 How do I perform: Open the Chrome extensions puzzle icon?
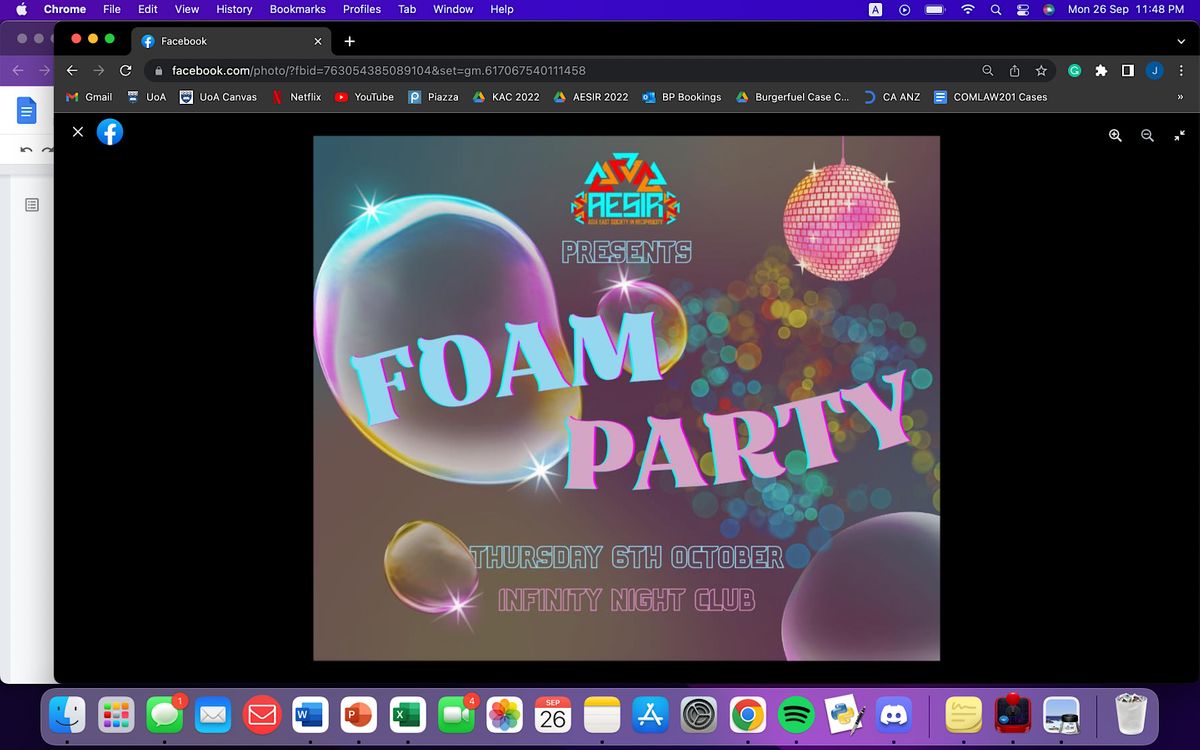point(1101,71)
